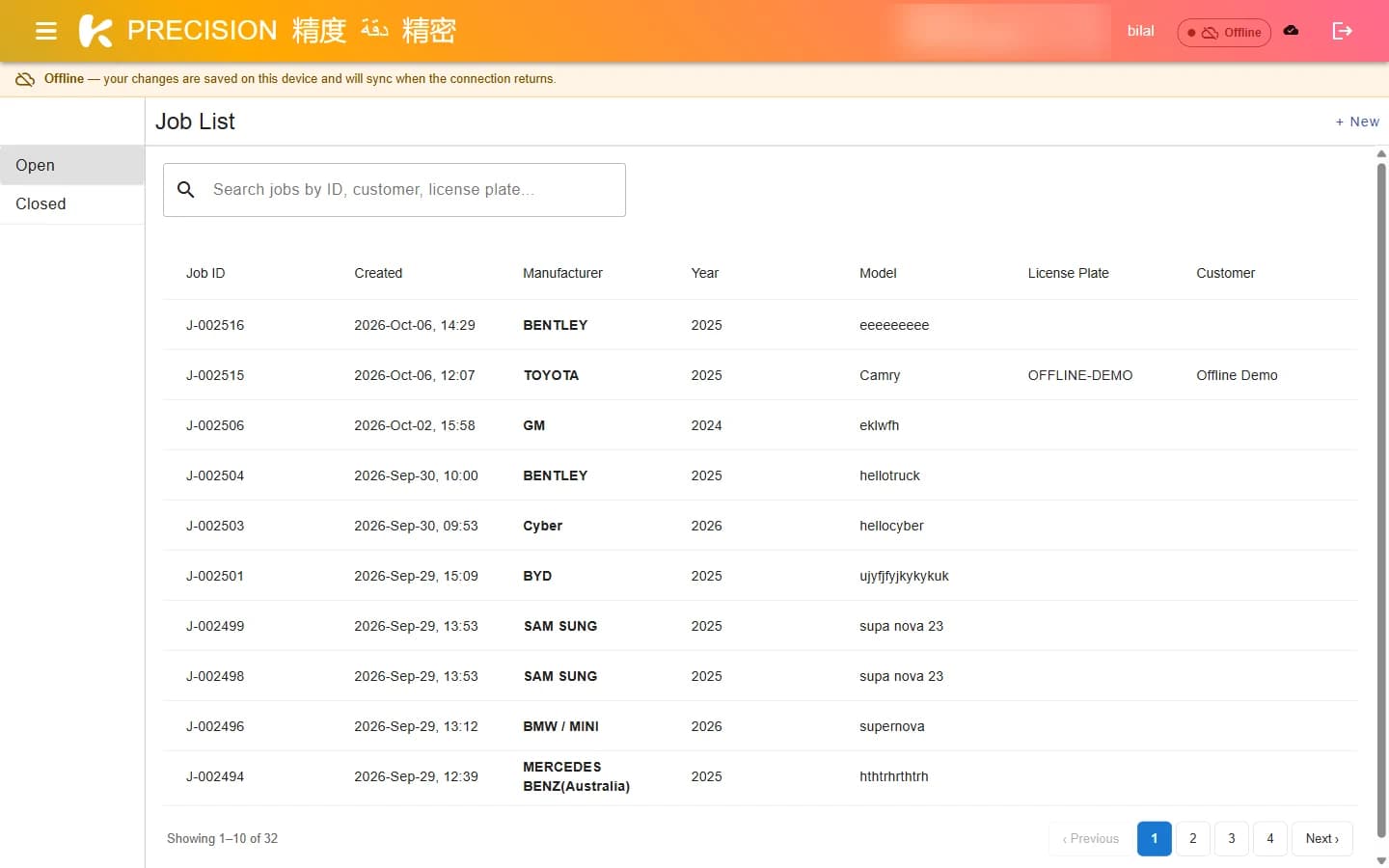Open job J-002506
This screenshot has height=868, width=1389.
pyautogui.click(x=760, y=425)
